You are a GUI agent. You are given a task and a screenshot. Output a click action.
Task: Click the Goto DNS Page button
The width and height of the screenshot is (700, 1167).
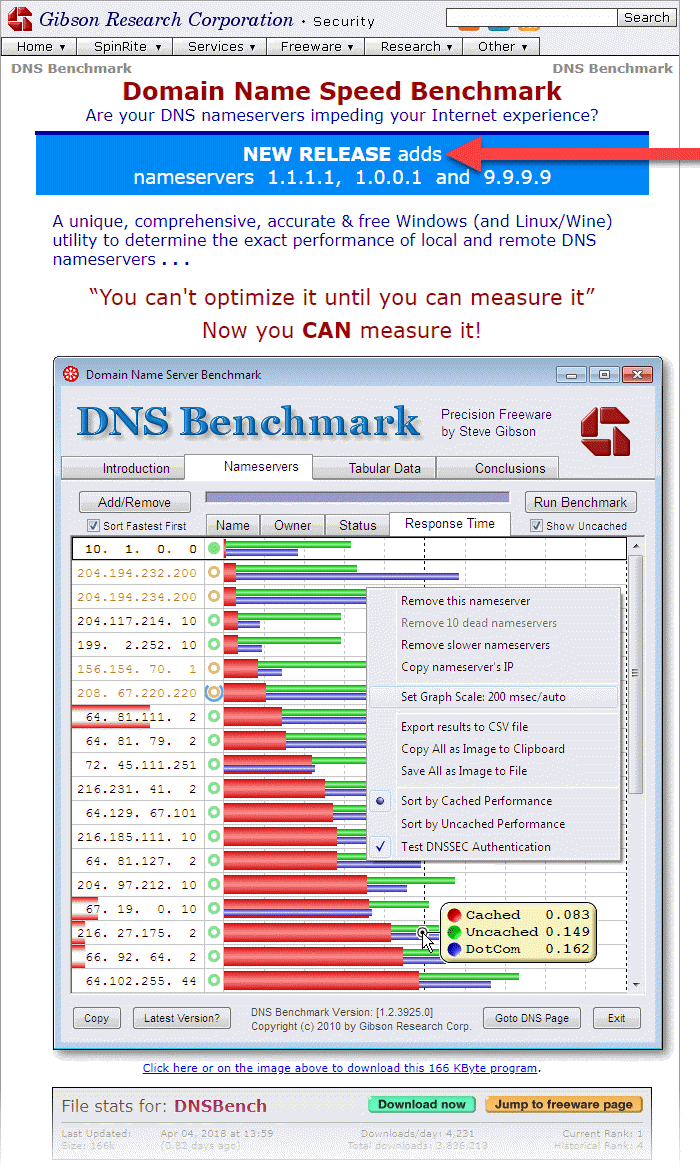(531, 1018)
